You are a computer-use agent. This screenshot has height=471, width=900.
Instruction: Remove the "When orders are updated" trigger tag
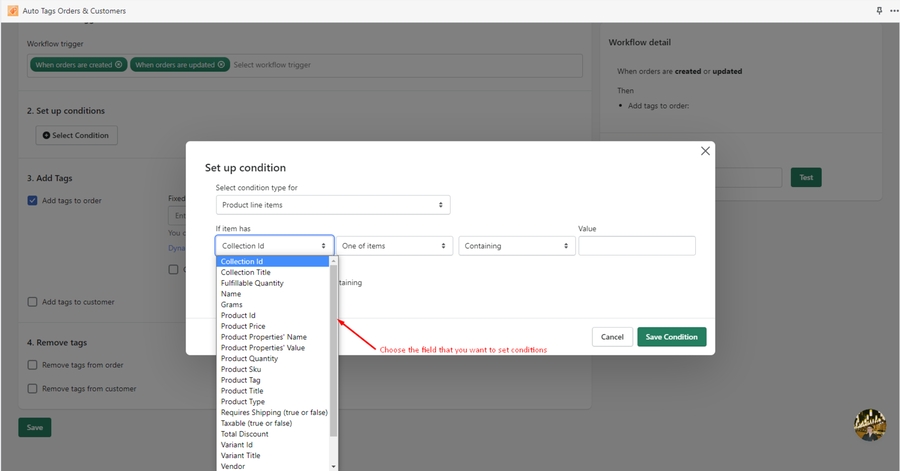click(x=222, y=65)
